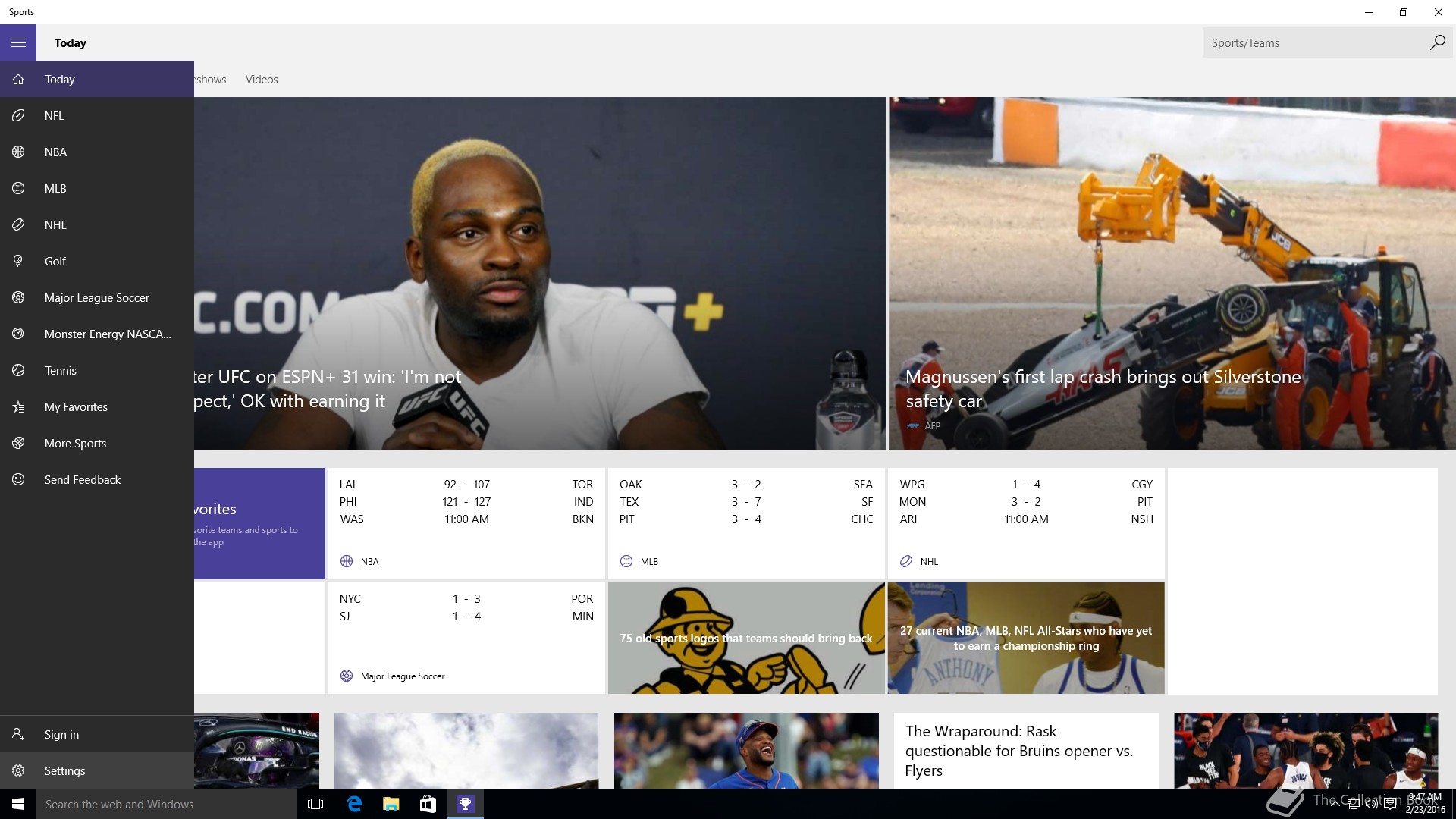Screen dimensions: 1456x819
Task: Open NHL from the sidebar
Action: (97, 225)
